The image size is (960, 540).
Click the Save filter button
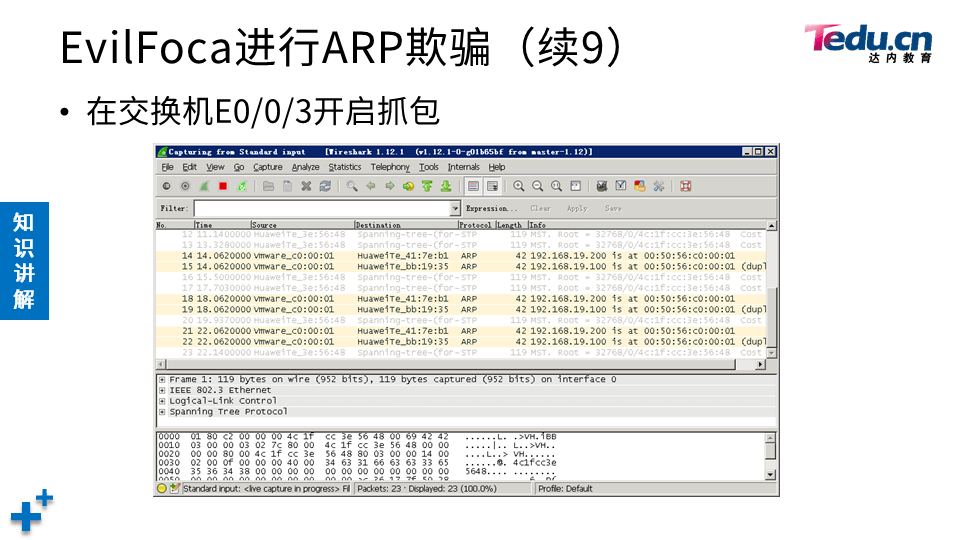(x=613, y=209)
